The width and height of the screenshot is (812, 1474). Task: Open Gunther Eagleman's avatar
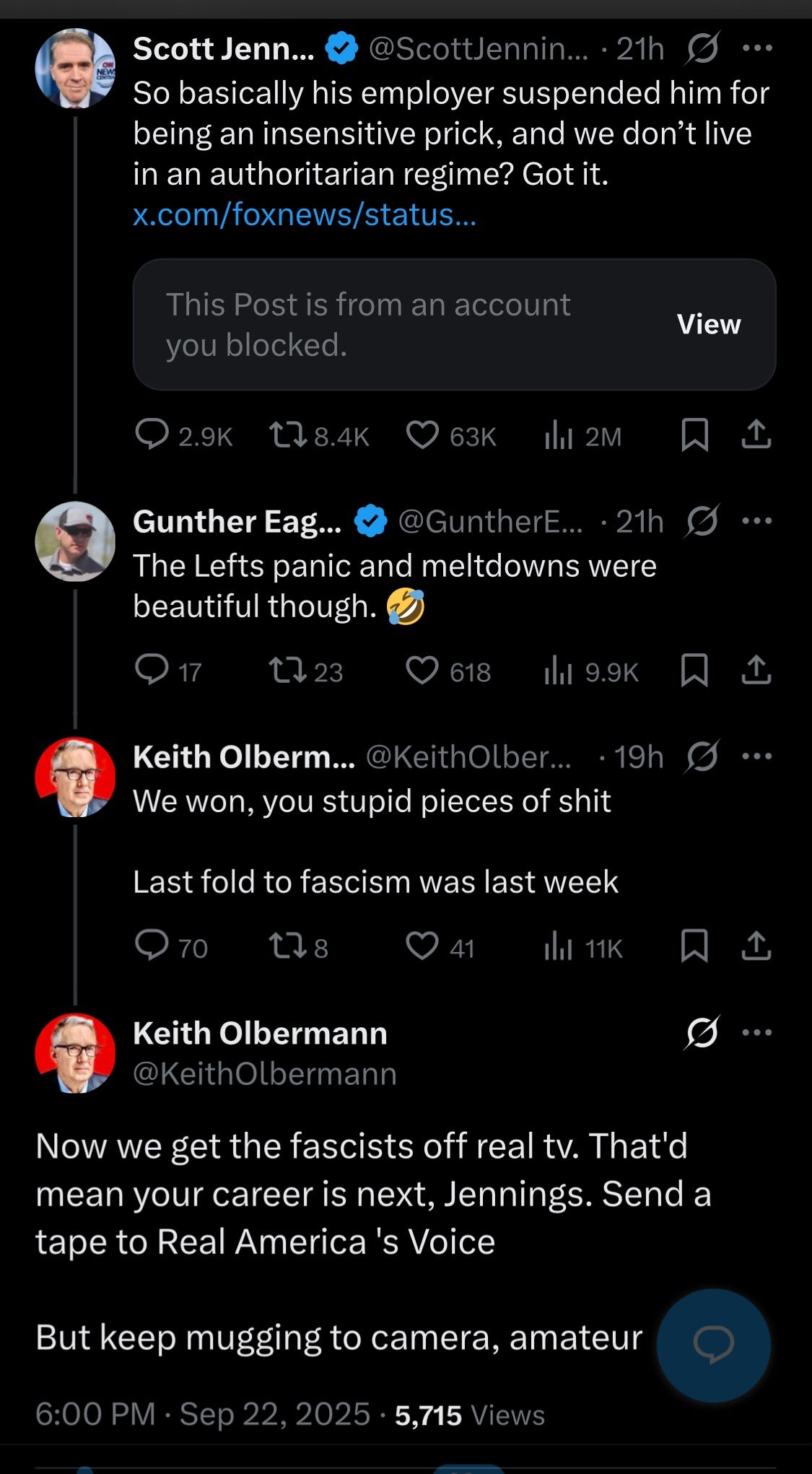coord(75,541)
